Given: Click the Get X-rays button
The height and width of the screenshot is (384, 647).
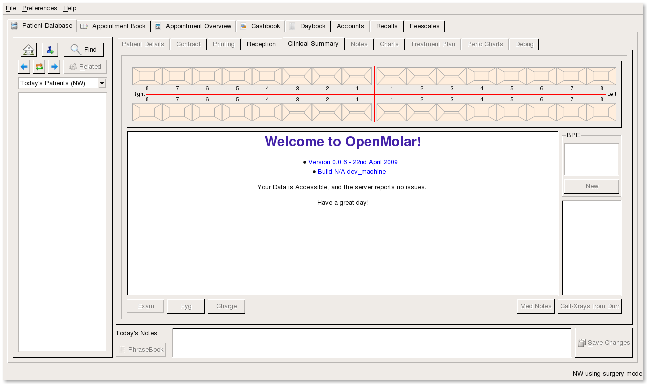Looking at the screenshot, I should pos(590,306).
